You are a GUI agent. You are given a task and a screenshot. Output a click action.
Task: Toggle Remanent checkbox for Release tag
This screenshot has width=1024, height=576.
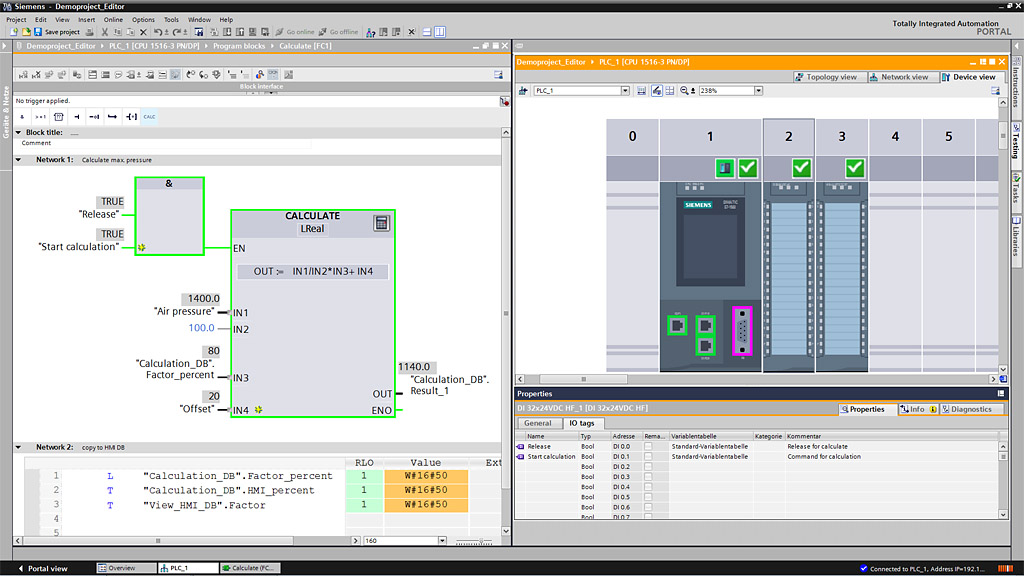click(x=648, y=446)
